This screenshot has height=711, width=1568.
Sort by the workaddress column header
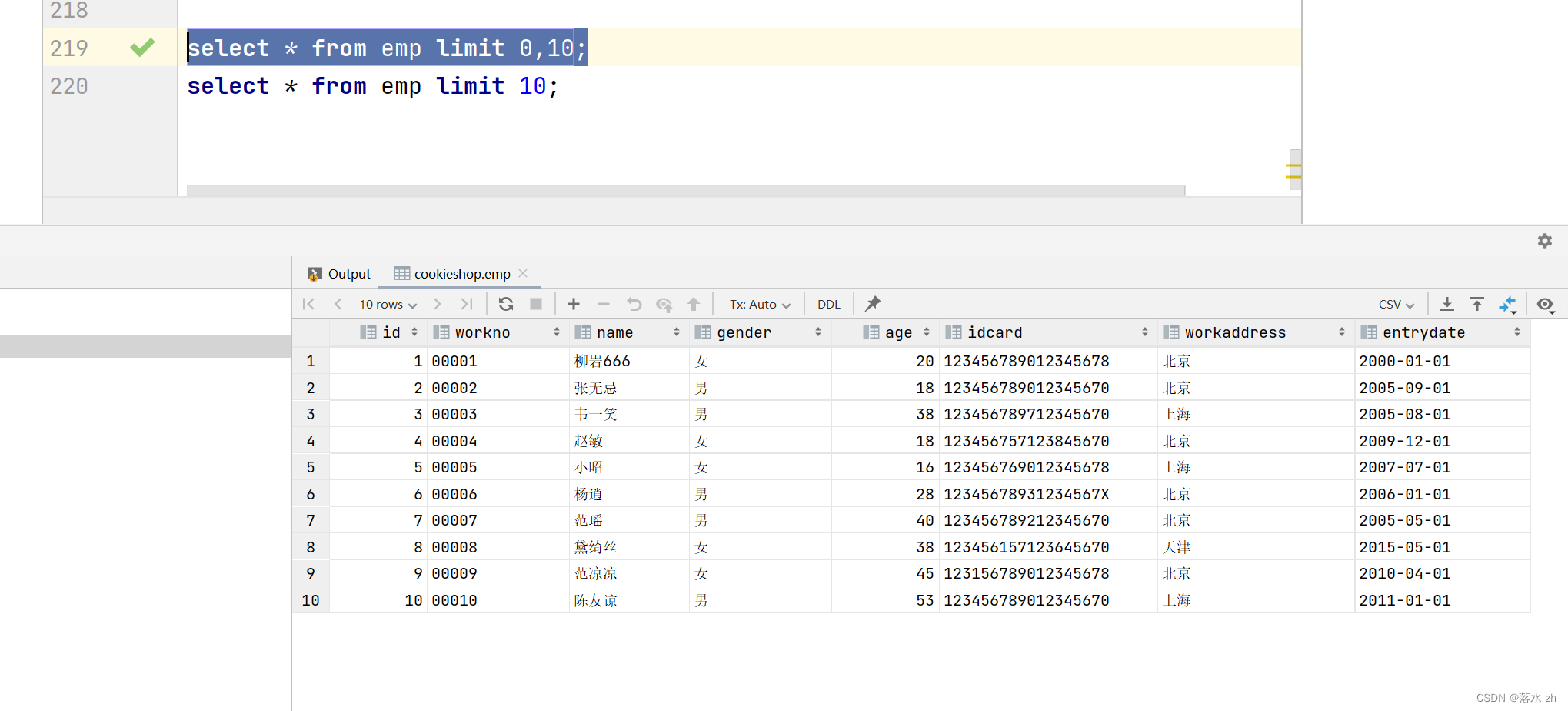1255,332
